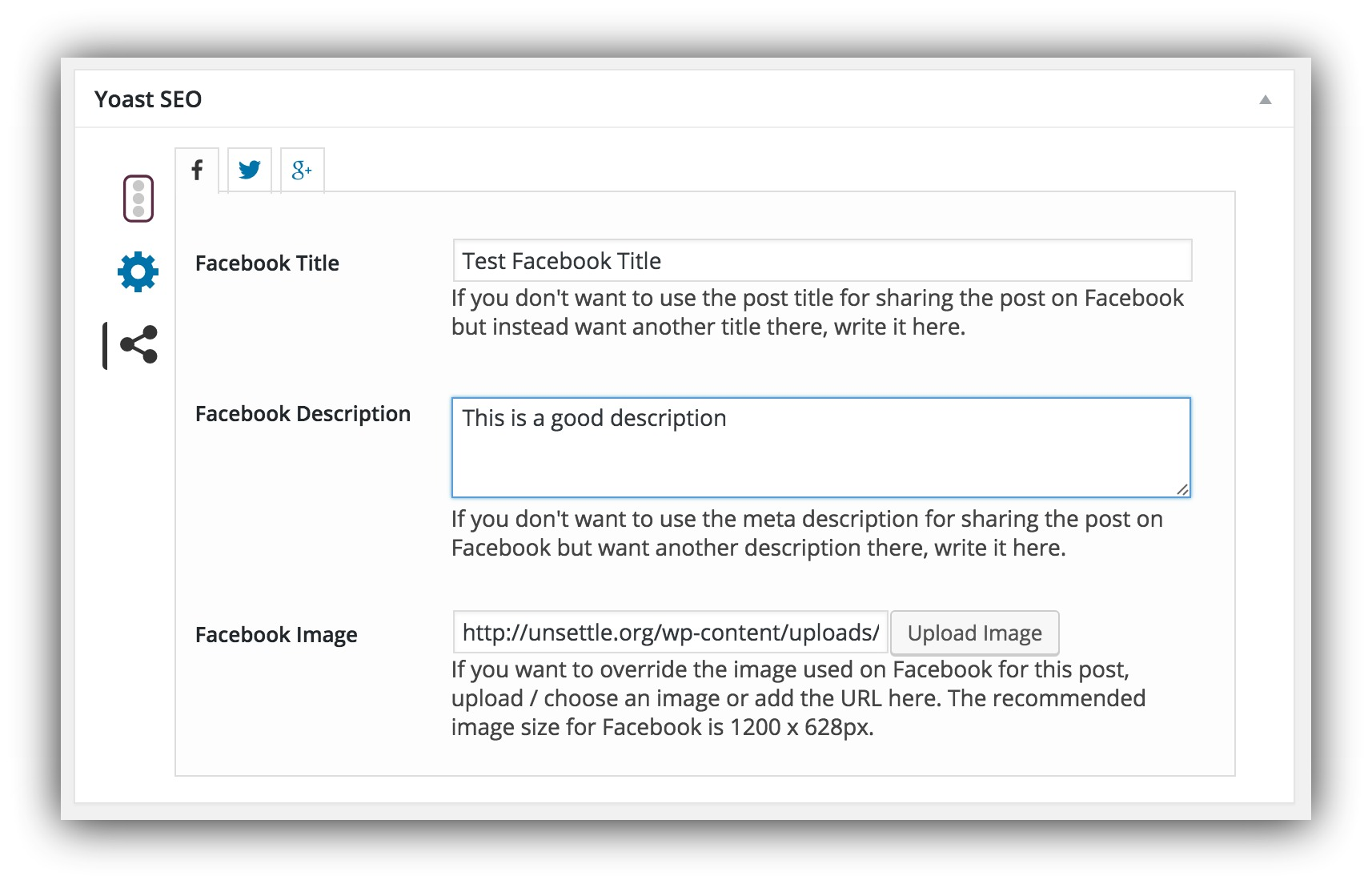Click the 'Facebook Image' label

276,635
